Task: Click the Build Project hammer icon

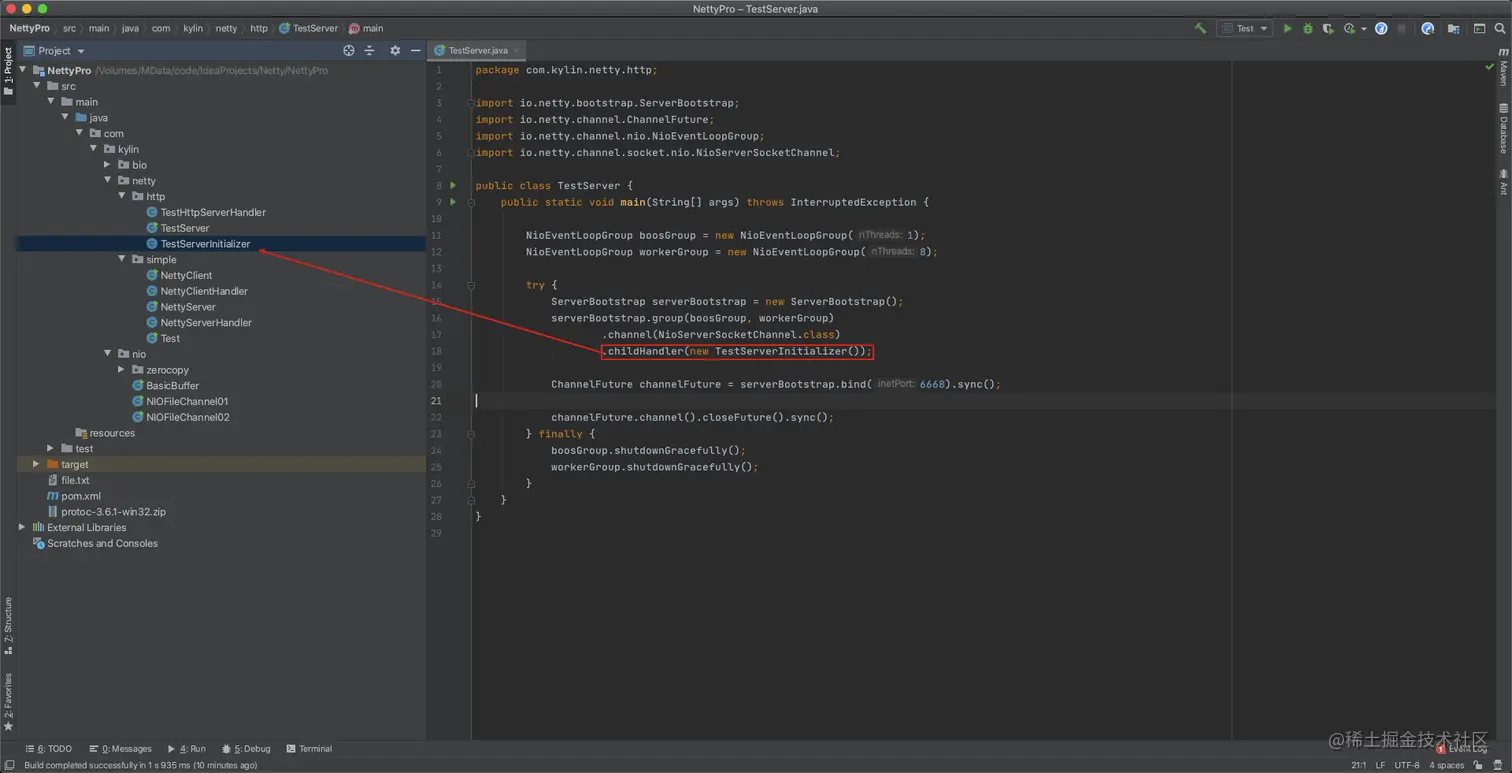Action: click(x=1200, y=28)
